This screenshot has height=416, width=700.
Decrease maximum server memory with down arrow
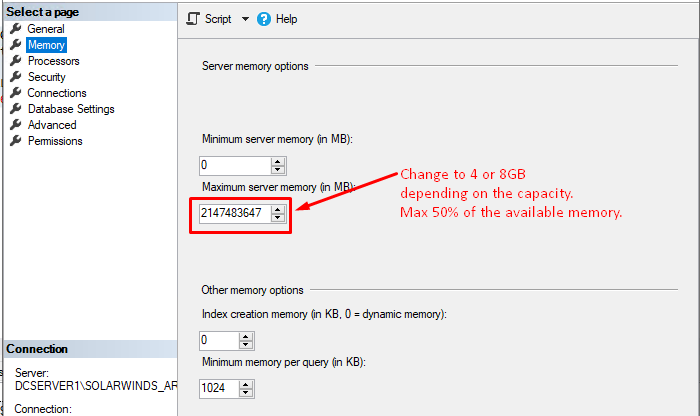pos(278,217)
